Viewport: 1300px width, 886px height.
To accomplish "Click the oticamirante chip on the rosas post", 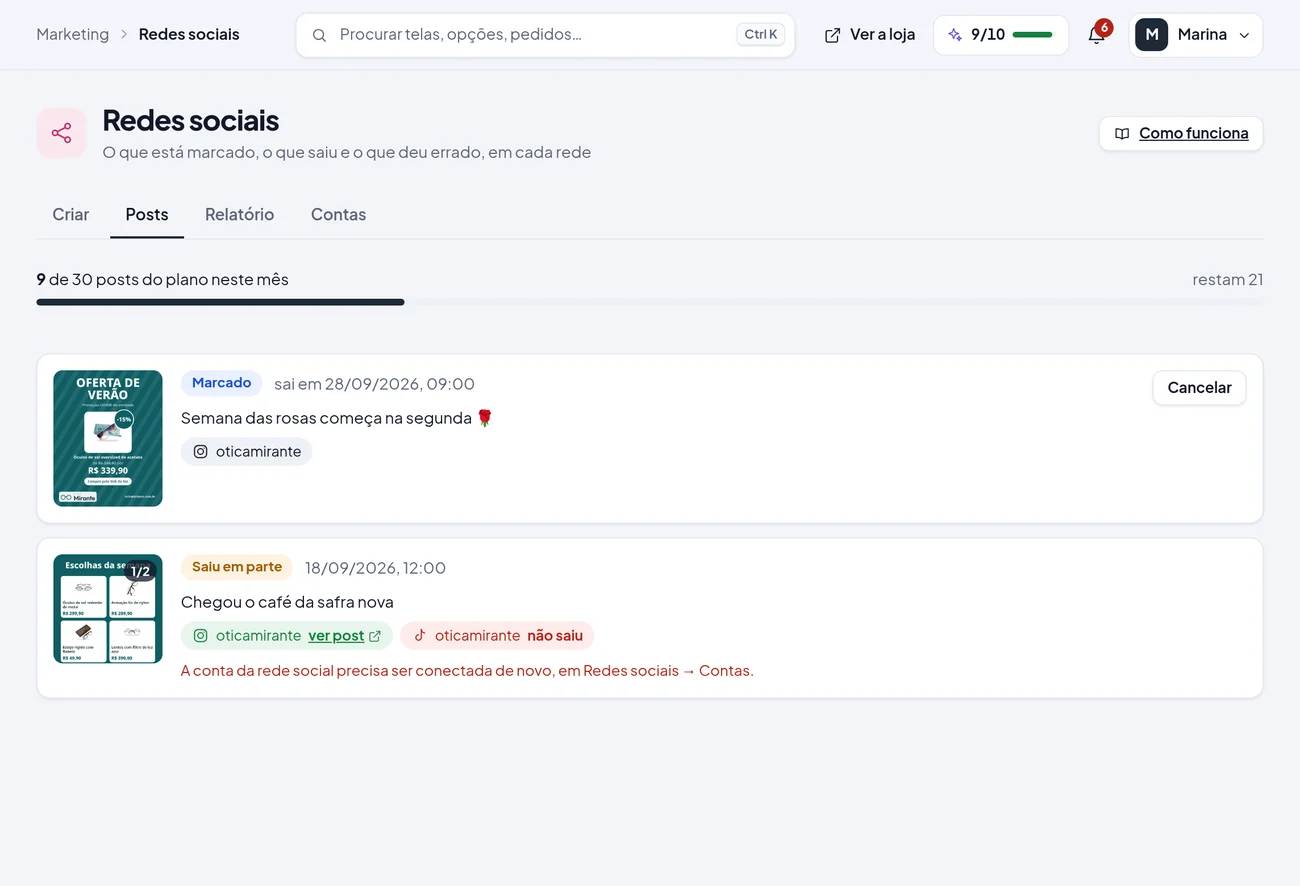I will click(x=247, y=452).
